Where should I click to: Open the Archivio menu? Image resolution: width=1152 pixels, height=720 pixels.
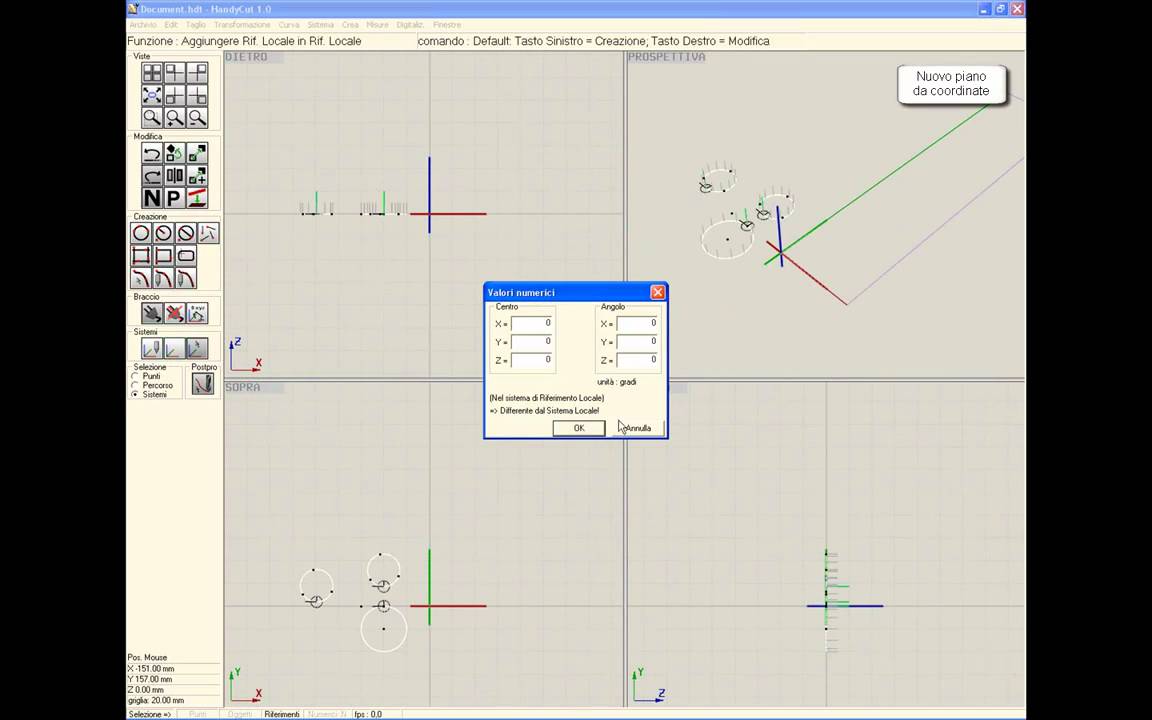(x=143, y=25)
